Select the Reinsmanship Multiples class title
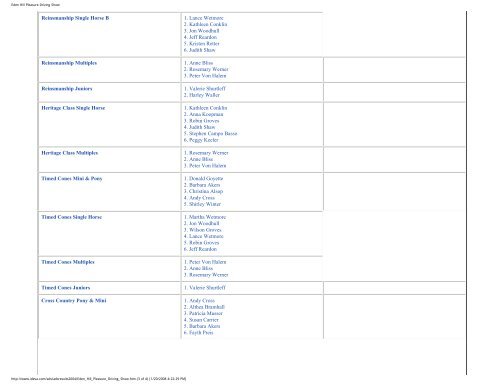This screenshot has height=386, width=500. (x=69, y=63)
